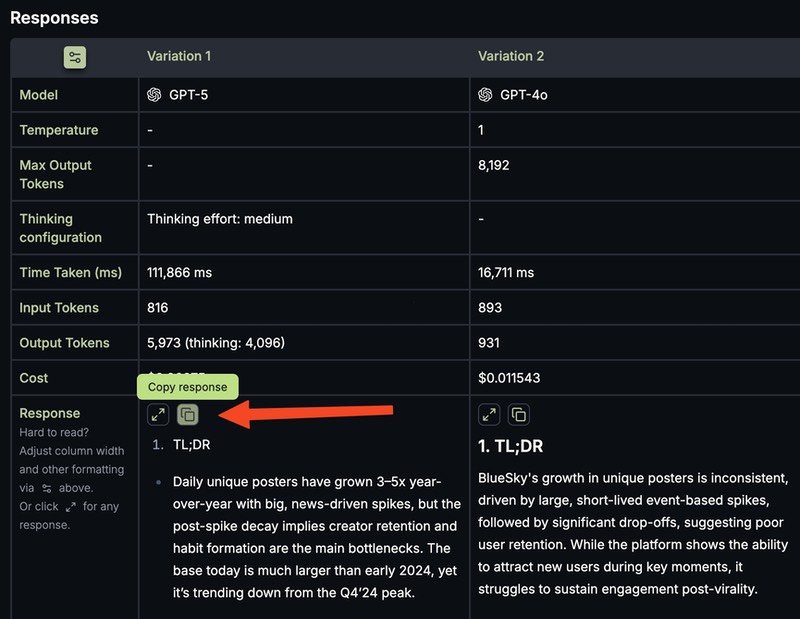The image size is (800, 619).
Task: Click the 'Thinking effort: medium' cell
Action: pyautogui.click(x=220, y=218)
